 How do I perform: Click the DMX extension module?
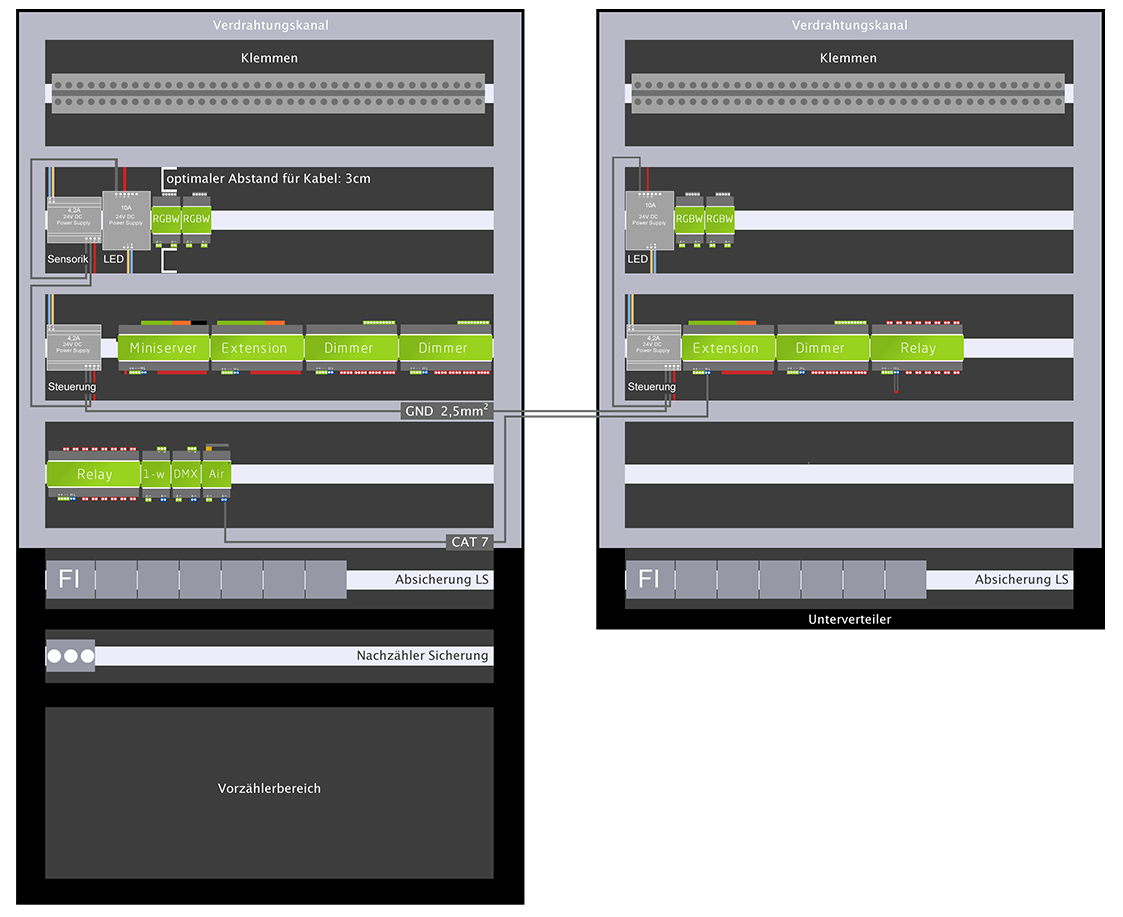click(x=185, y=474)
